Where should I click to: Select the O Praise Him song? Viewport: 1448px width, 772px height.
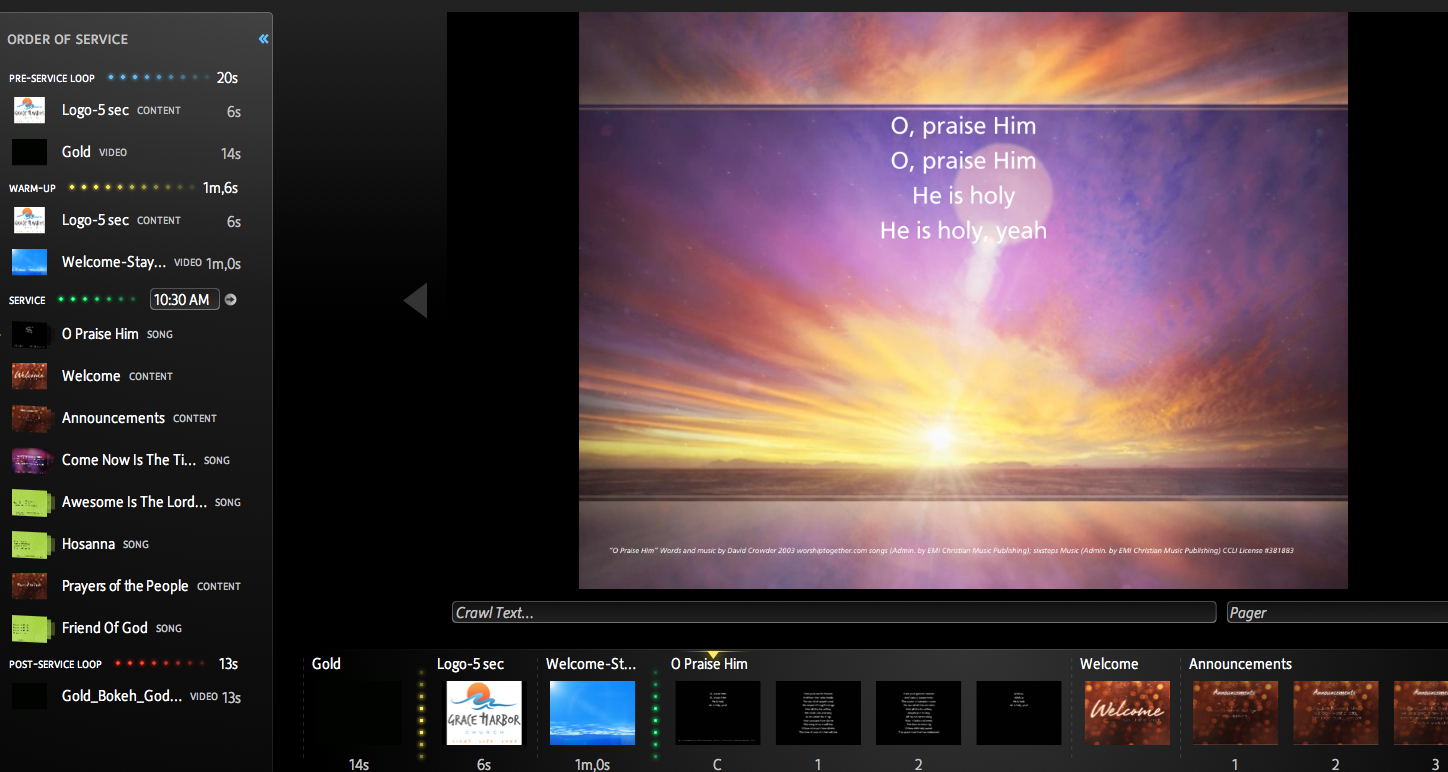[127, 334]
